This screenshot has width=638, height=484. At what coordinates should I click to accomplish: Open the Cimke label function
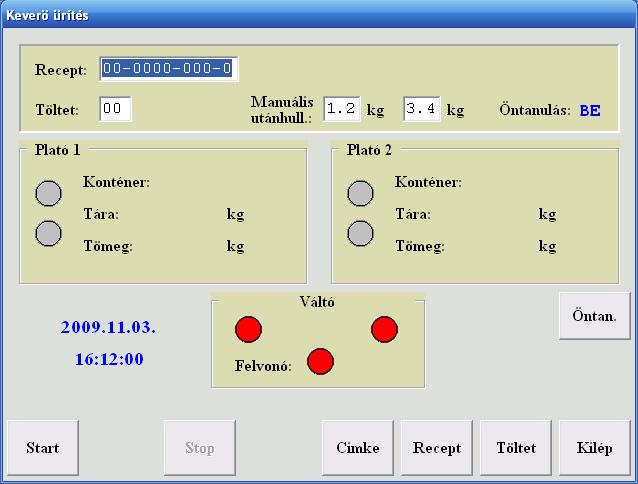click(357, 448)
